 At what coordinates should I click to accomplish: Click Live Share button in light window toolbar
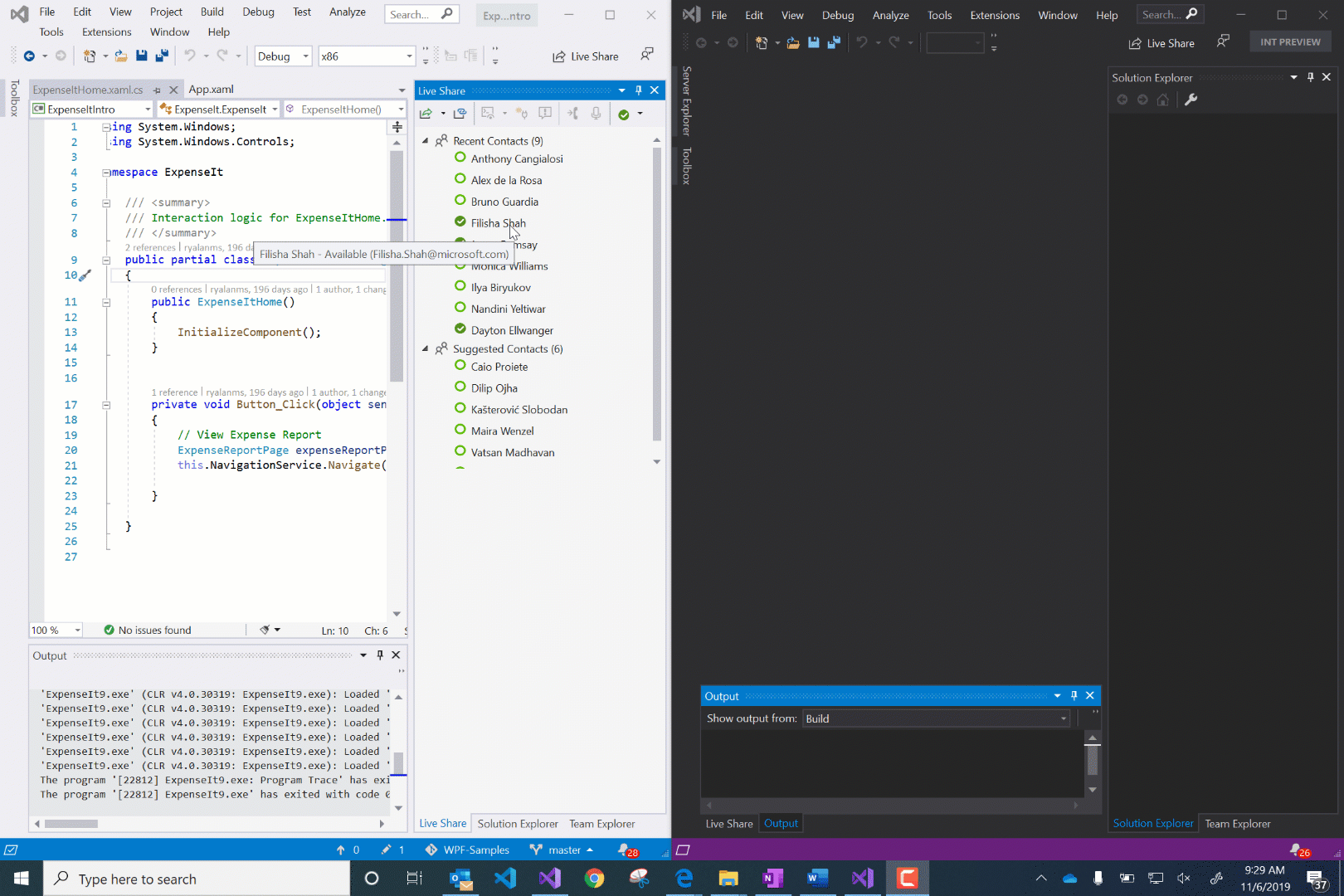click(x=586, y=56)
